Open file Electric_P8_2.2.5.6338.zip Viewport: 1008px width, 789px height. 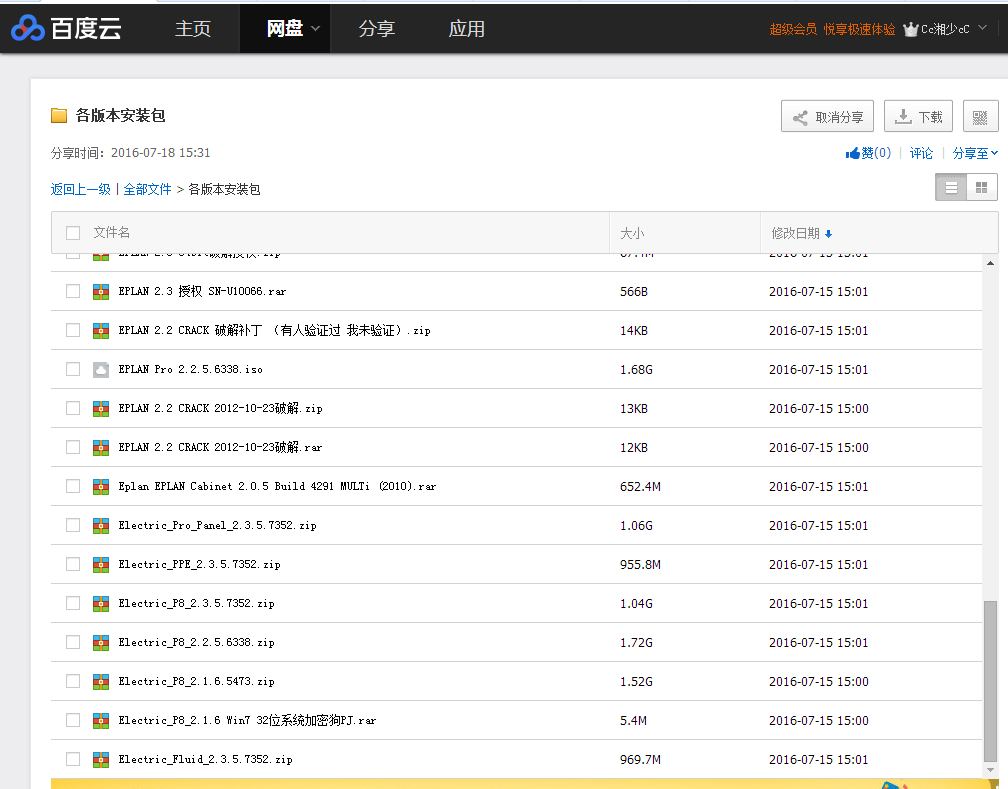(x=196, y=642)
